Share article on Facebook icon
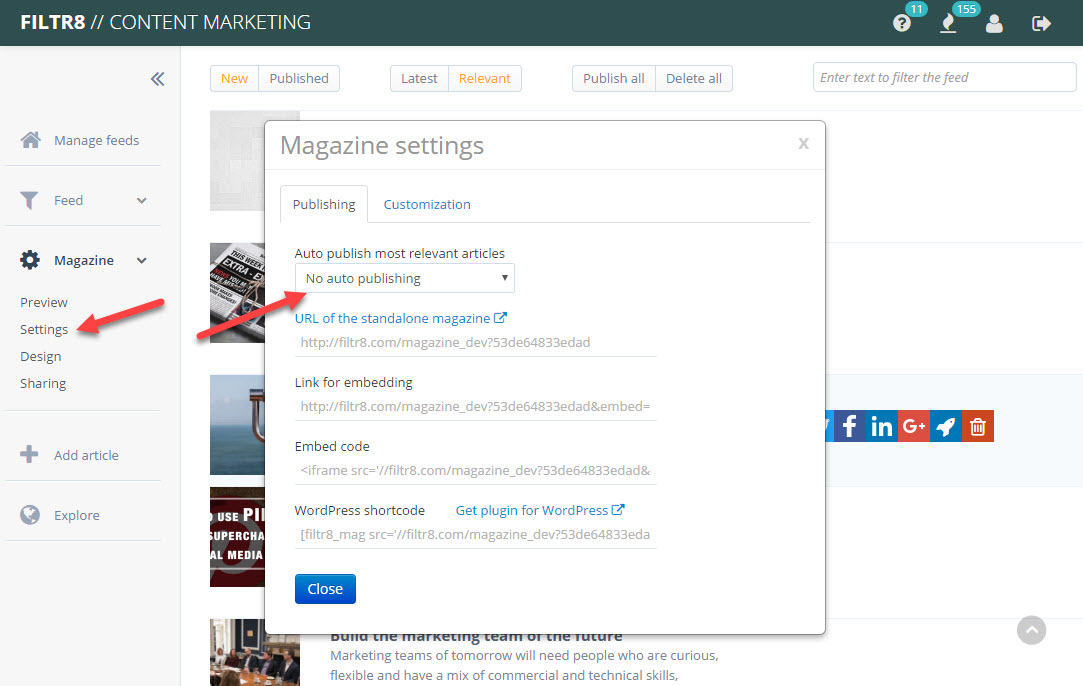This screenshot has height=686, width=1083. pos(850,426)
